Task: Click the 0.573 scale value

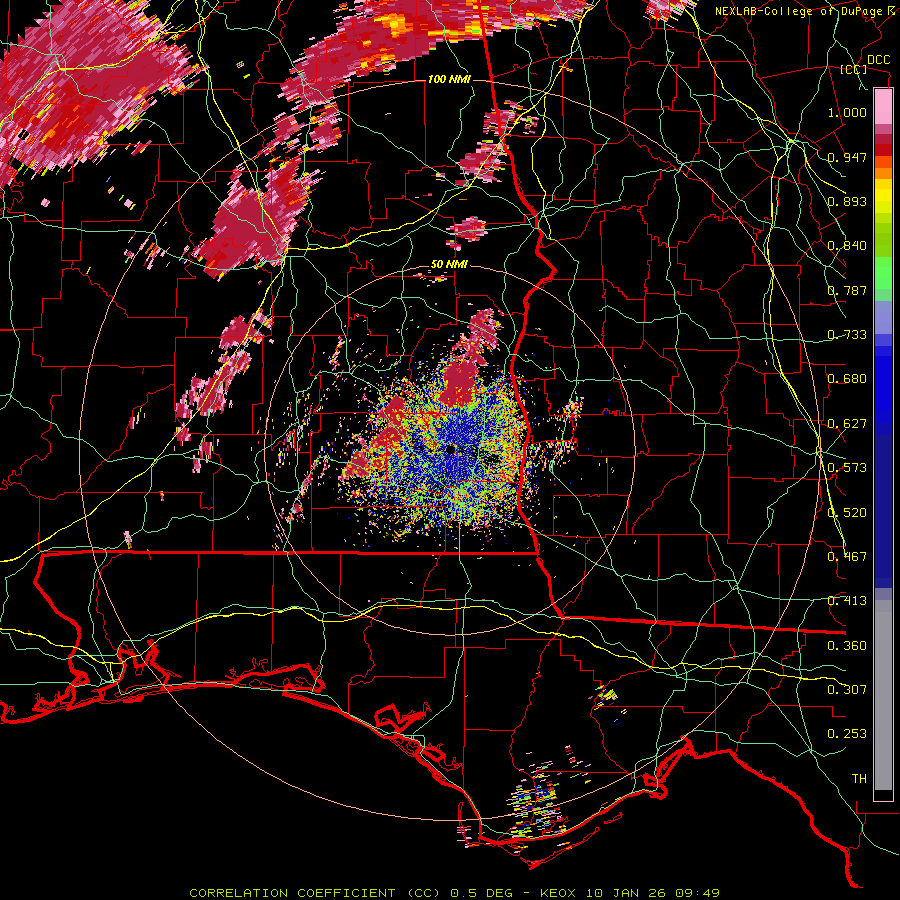Action: pos(847,468)
